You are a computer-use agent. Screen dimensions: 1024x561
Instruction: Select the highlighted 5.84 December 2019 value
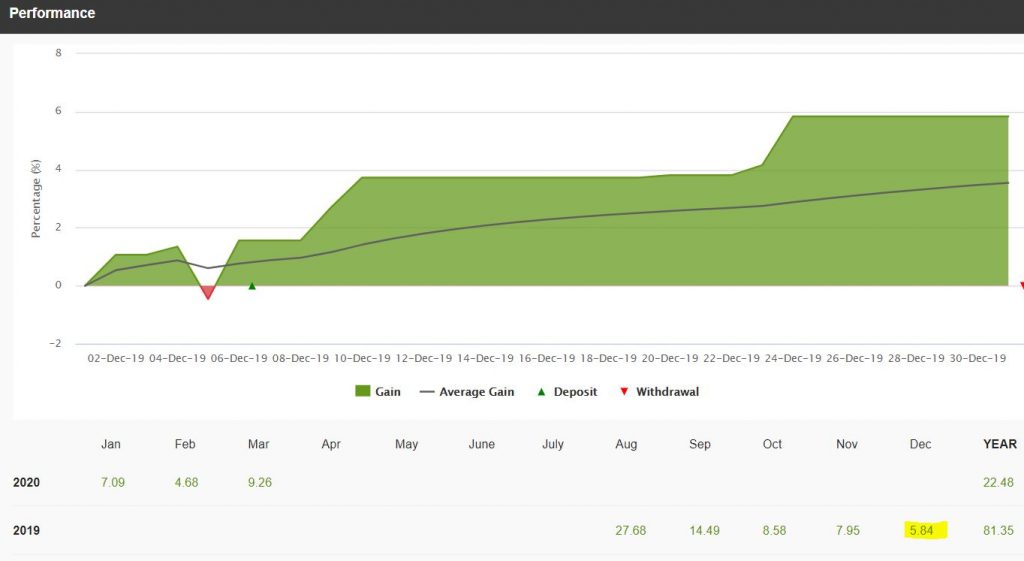920,530
